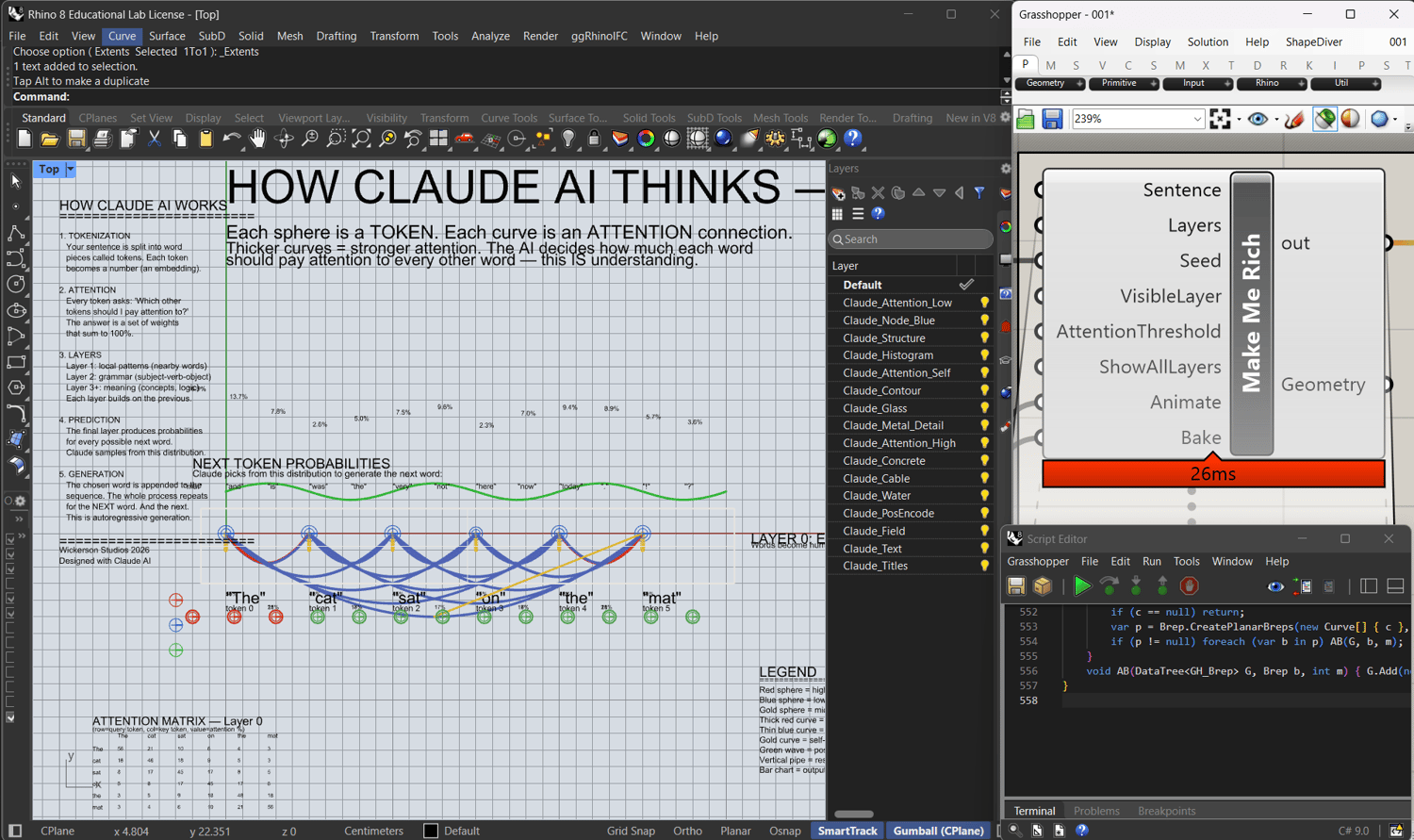Toggle Grid Snap in status bar

(631, 831)
